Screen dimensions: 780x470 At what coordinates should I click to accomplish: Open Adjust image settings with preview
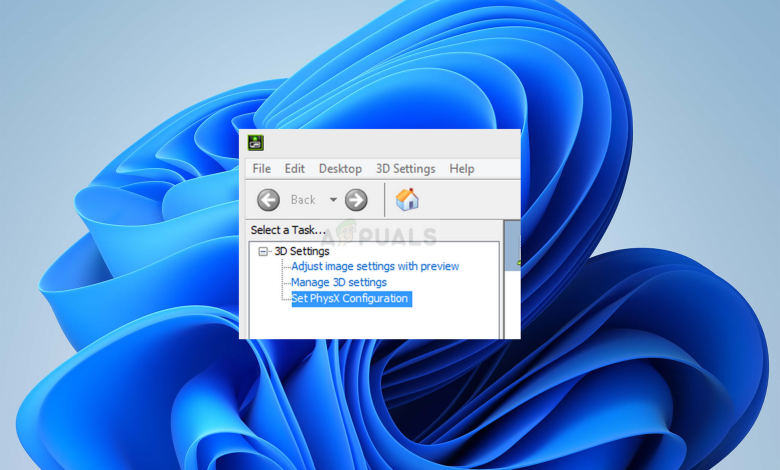pos(375,267)
